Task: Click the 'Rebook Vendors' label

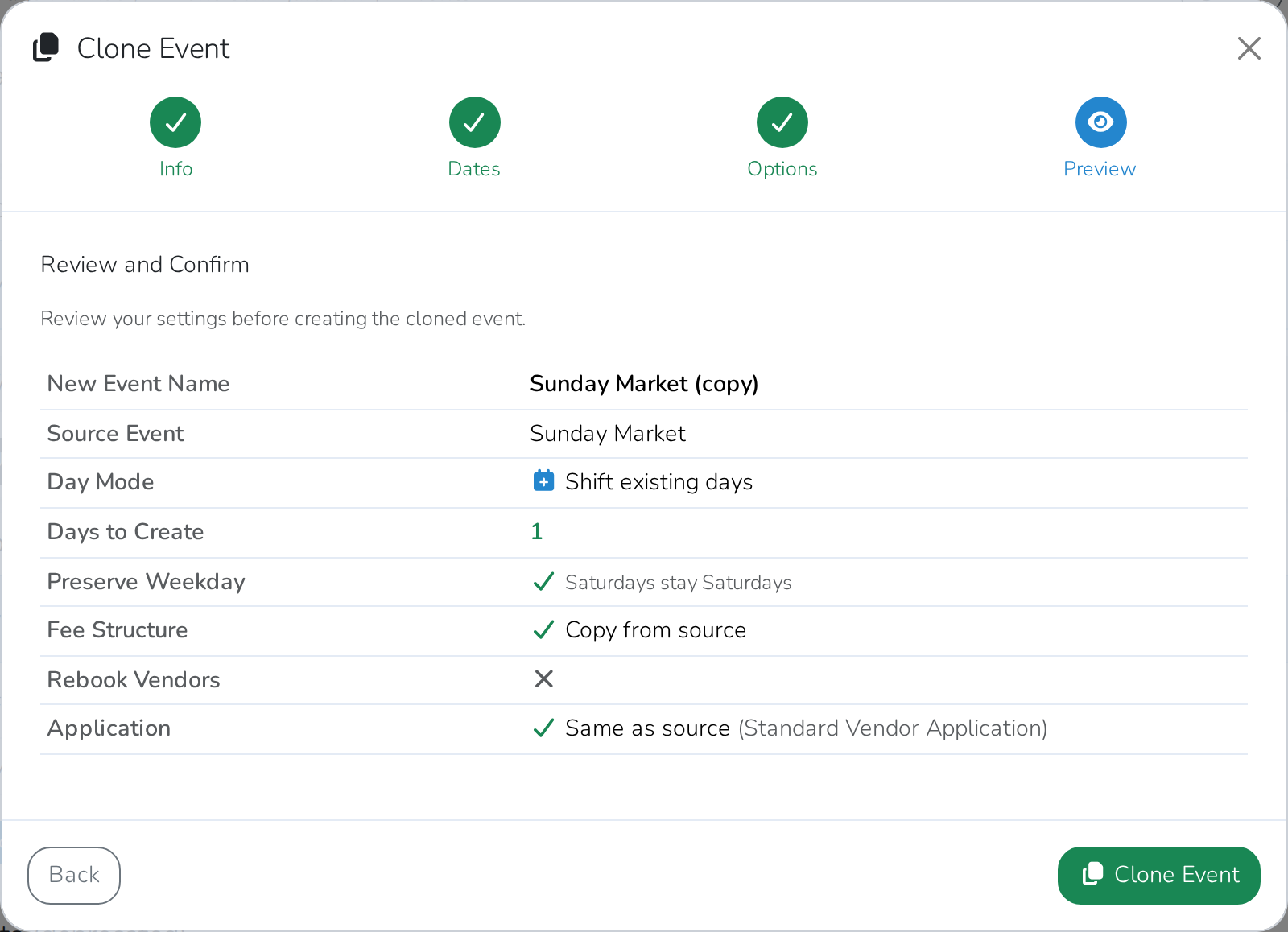Action: click(134, 680)
